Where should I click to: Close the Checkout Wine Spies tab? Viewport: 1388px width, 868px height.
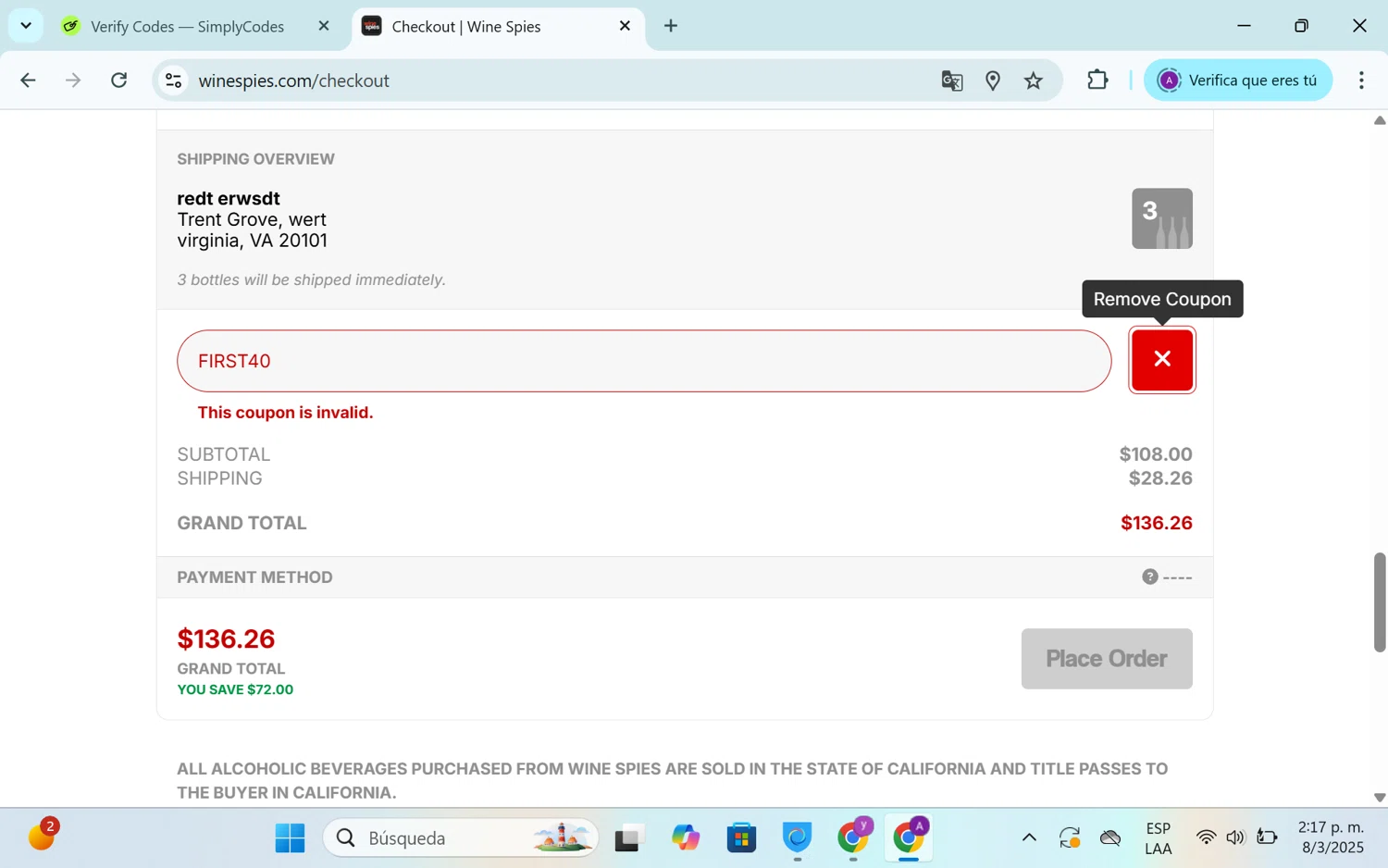point(625,26)
